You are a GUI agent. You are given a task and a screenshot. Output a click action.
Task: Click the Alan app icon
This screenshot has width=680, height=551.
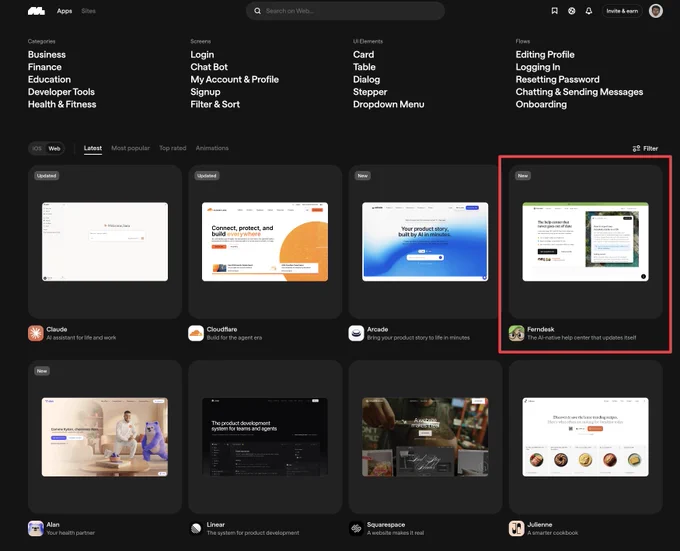click(x=36, y=528)
